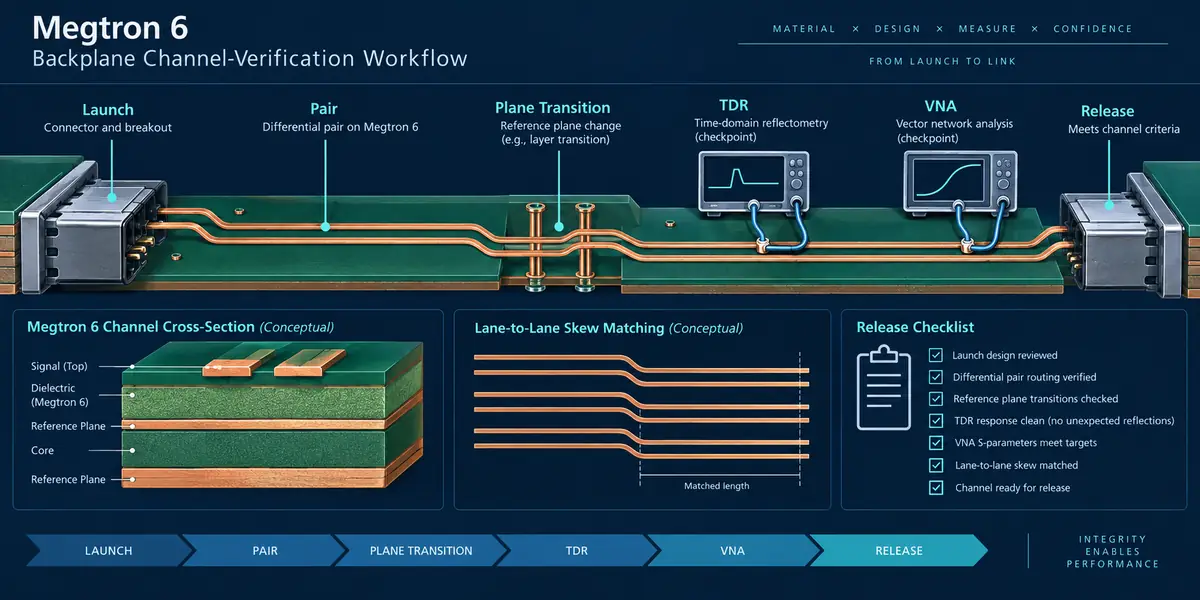Toggle 'TDR response clean' checkbox
The height and width of the screenshot is (600, 1200).
[936, 421]
